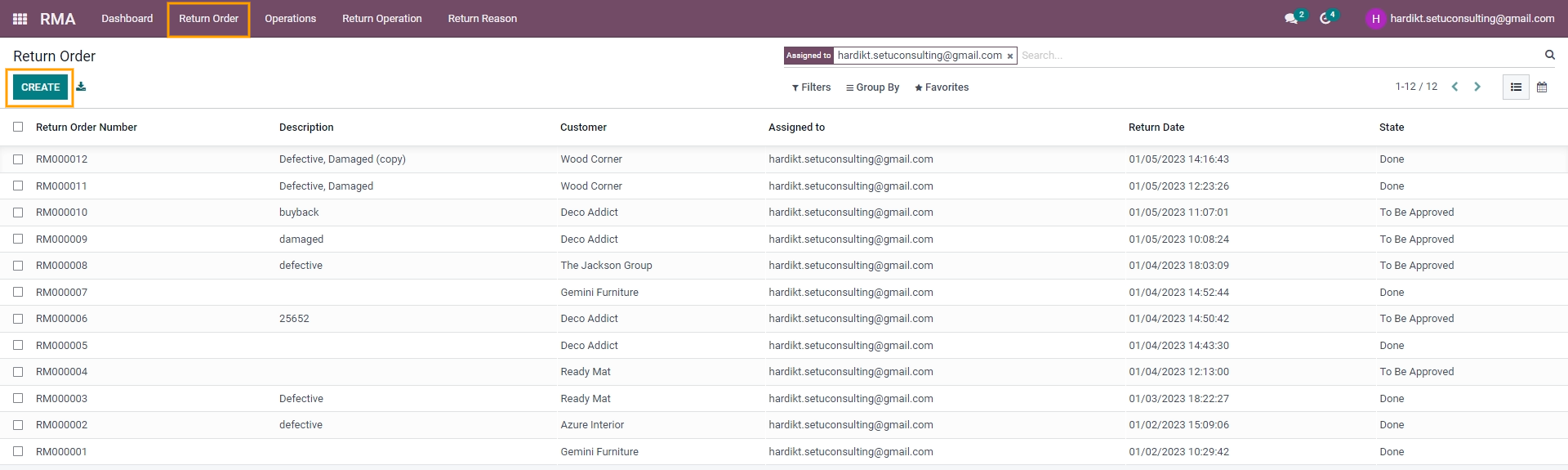Open the Return Reason menu

pyautogui.click(x=483, y=19)
